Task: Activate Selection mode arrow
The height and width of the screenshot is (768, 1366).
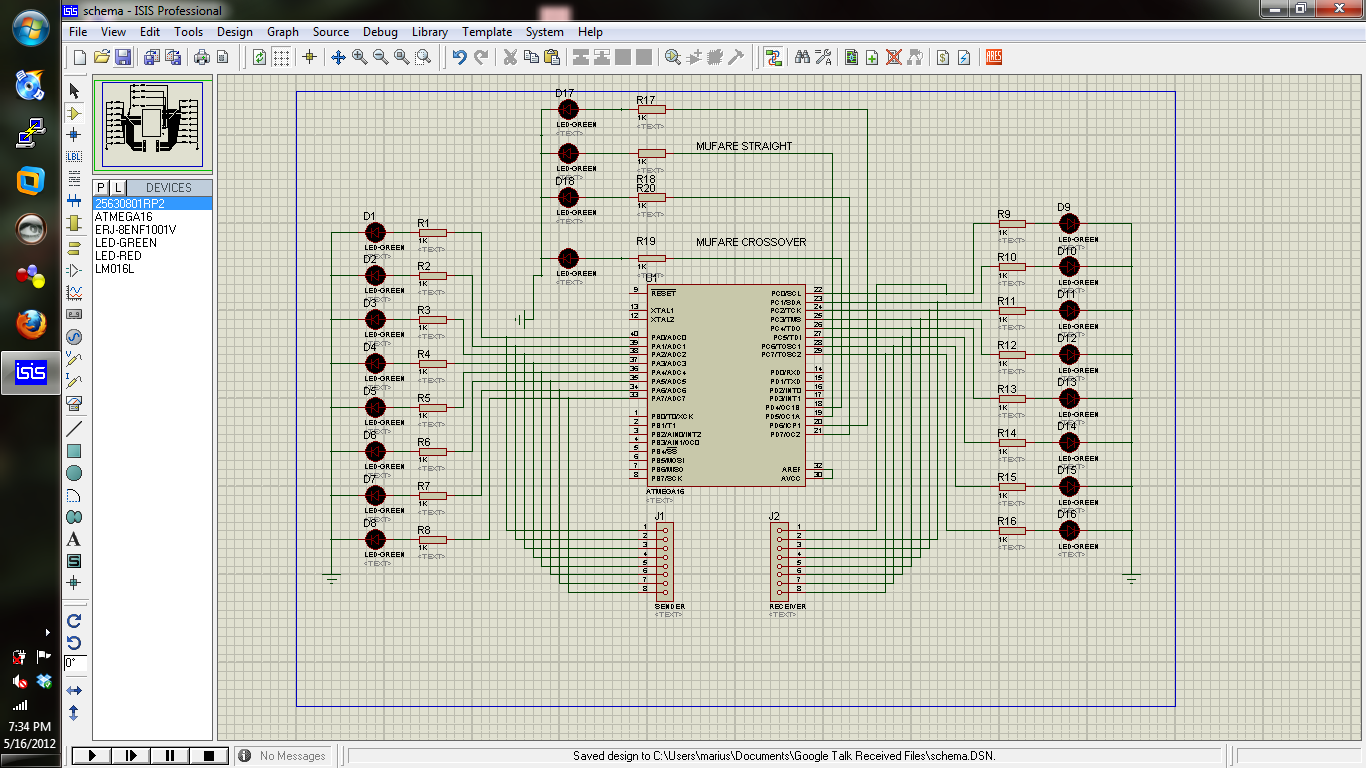Action: (74, 91)
